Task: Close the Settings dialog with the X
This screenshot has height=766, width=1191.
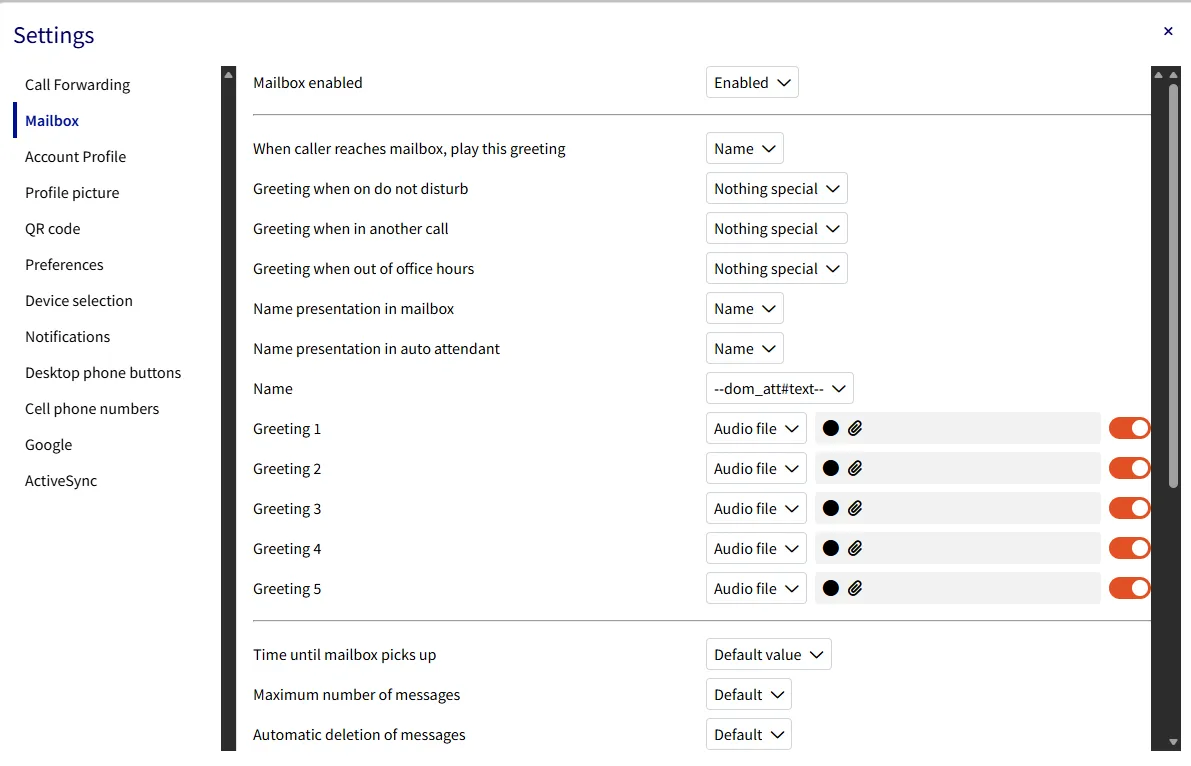Action: pyautogui.click(x=1168, y=31)
